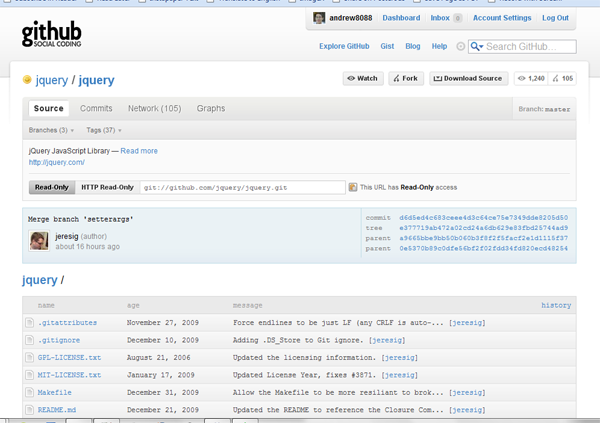This screenshot has height=423, width=600.
Task: Open the Dashboard link
Action: [x=401, y=18]
